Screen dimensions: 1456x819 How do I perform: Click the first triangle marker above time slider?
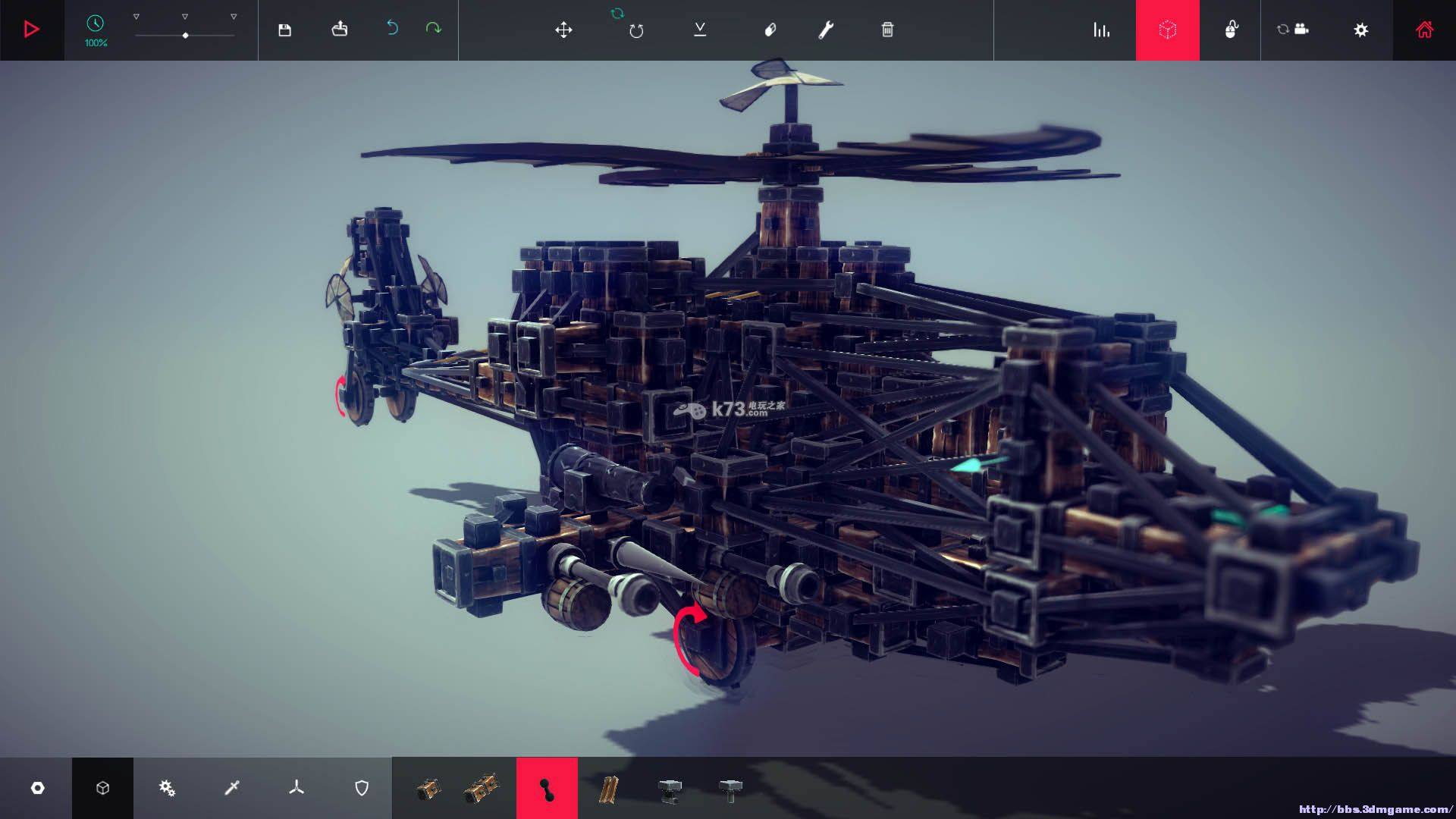[136, 16]
